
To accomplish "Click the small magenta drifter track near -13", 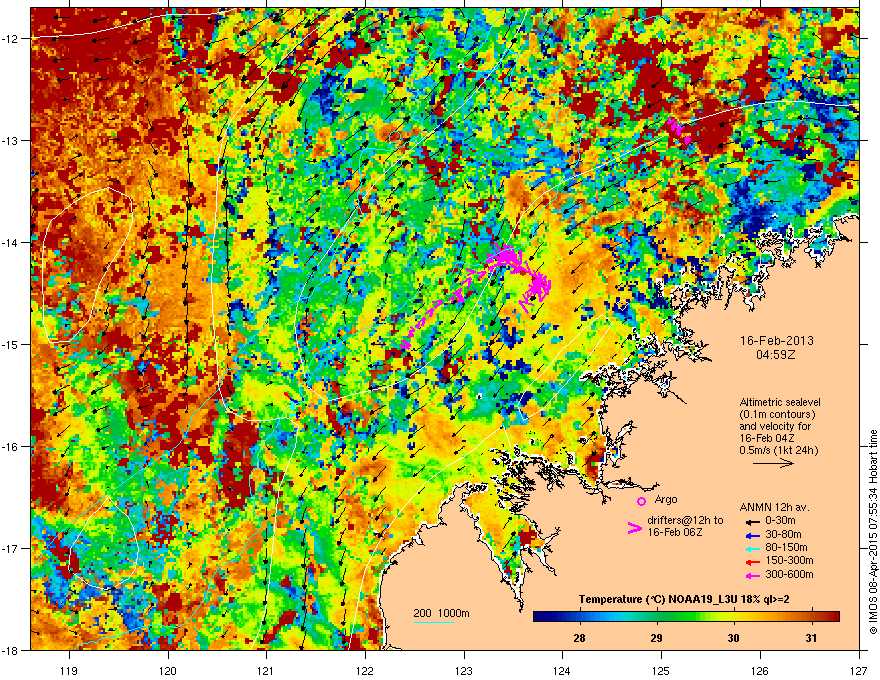I will coord(678,130).
